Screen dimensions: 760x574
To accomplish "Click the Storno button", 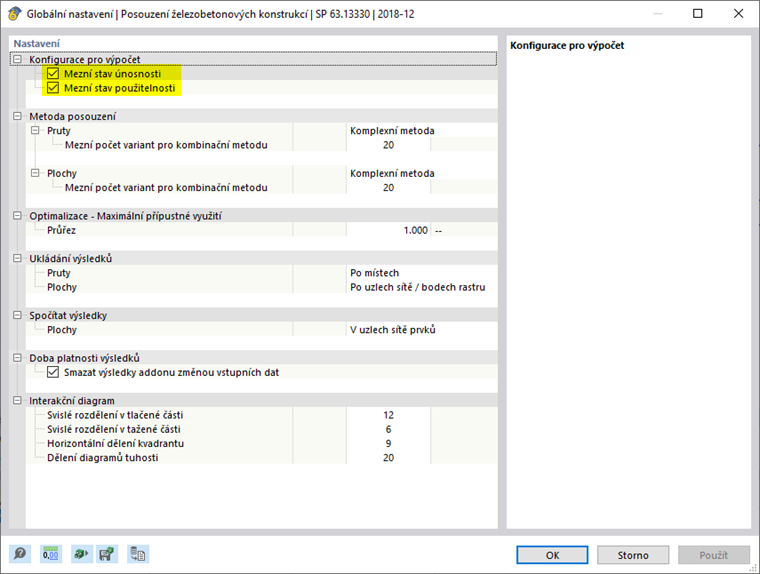I will pyautogui.click(x=633, y=555).
